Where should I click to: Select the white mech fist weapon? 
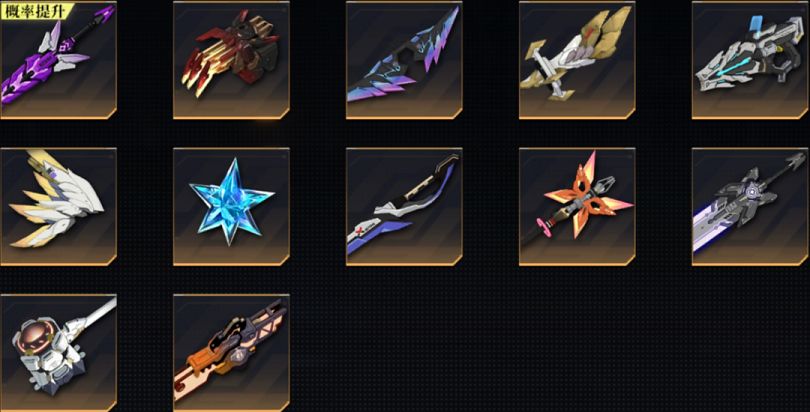(58, 353)
